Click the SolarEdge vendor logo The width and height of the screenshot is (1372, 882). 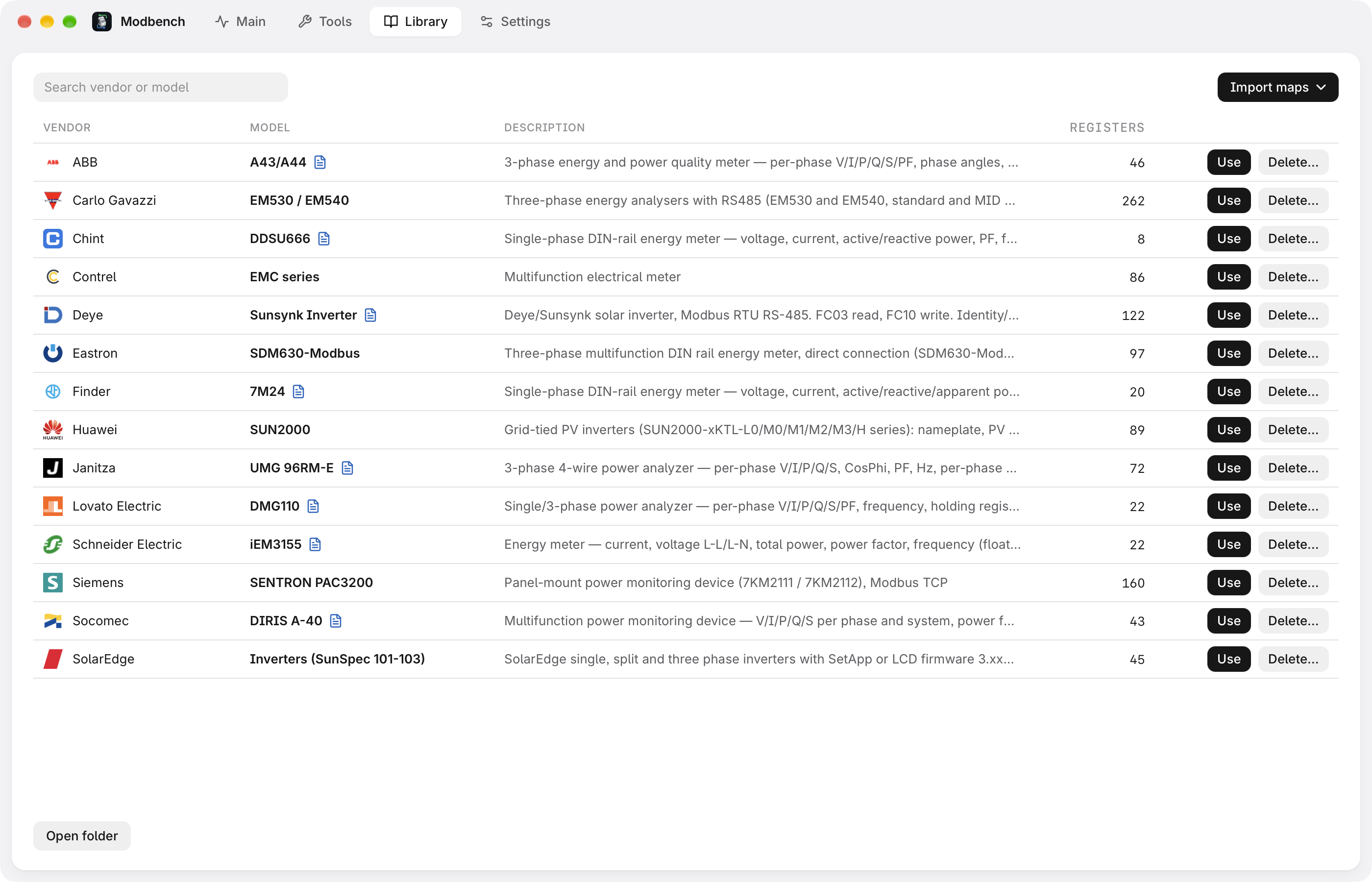click(53, 659)
